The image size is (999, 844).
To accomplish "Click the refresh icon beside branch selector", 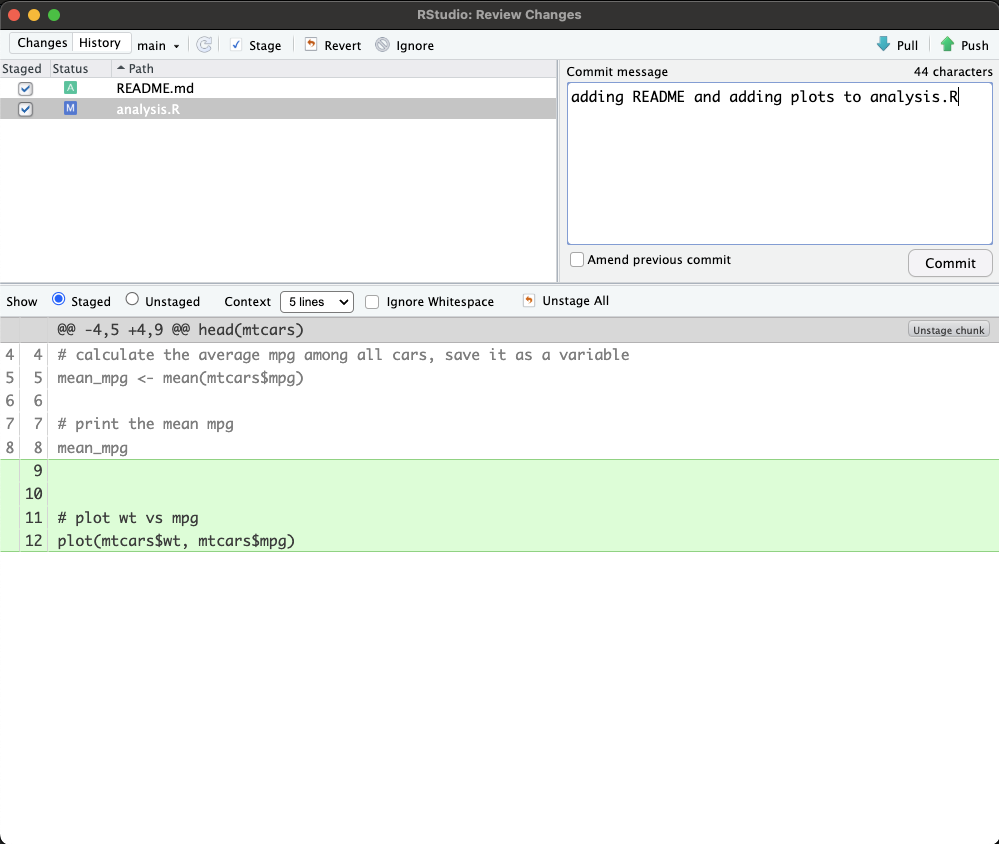I will pos(204,45).
